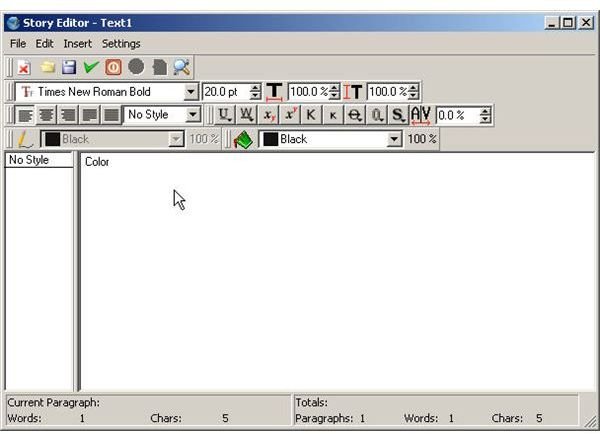This screenshot has height=434, width=600.
Task: Click the word Color in text area
Action: point(97,162)
